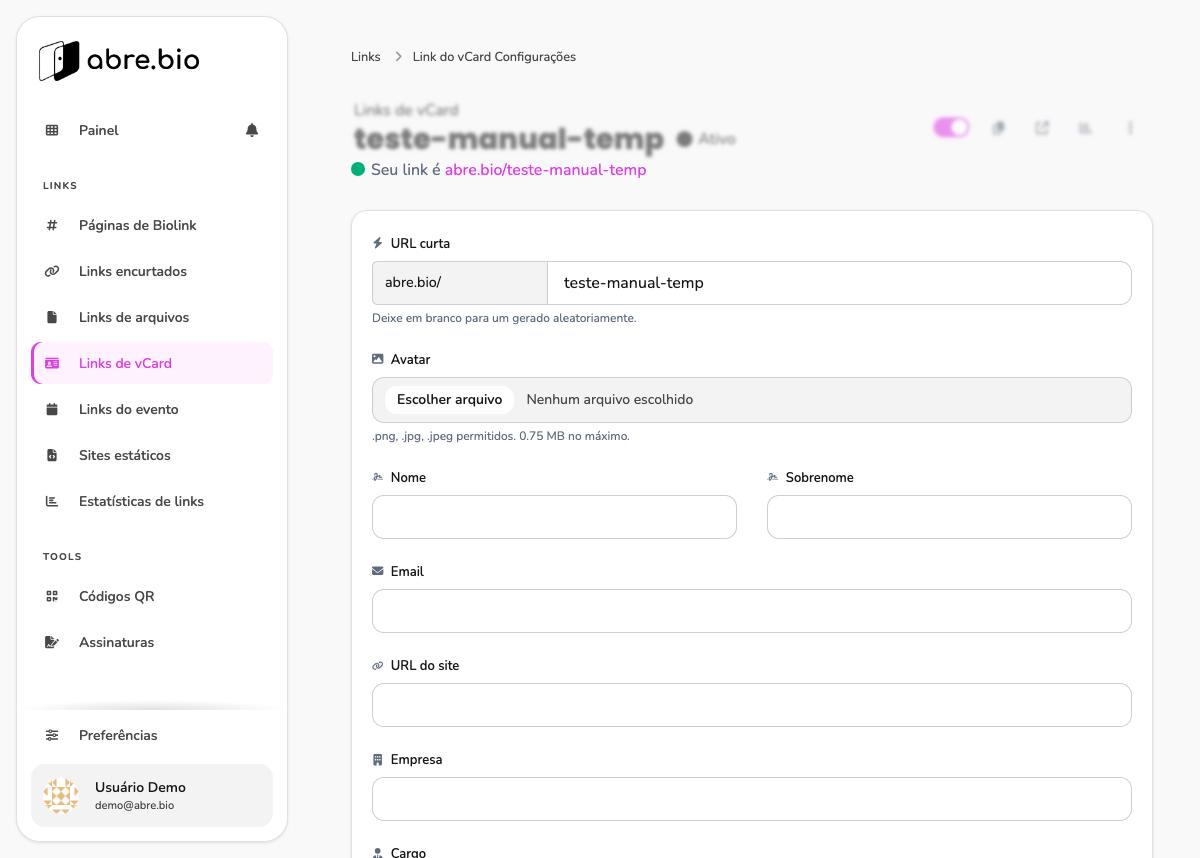Click the 'Link do vCard Configurações' breadcrumb text
This screenshot has height=858, width=1200.
coord(494,57)
